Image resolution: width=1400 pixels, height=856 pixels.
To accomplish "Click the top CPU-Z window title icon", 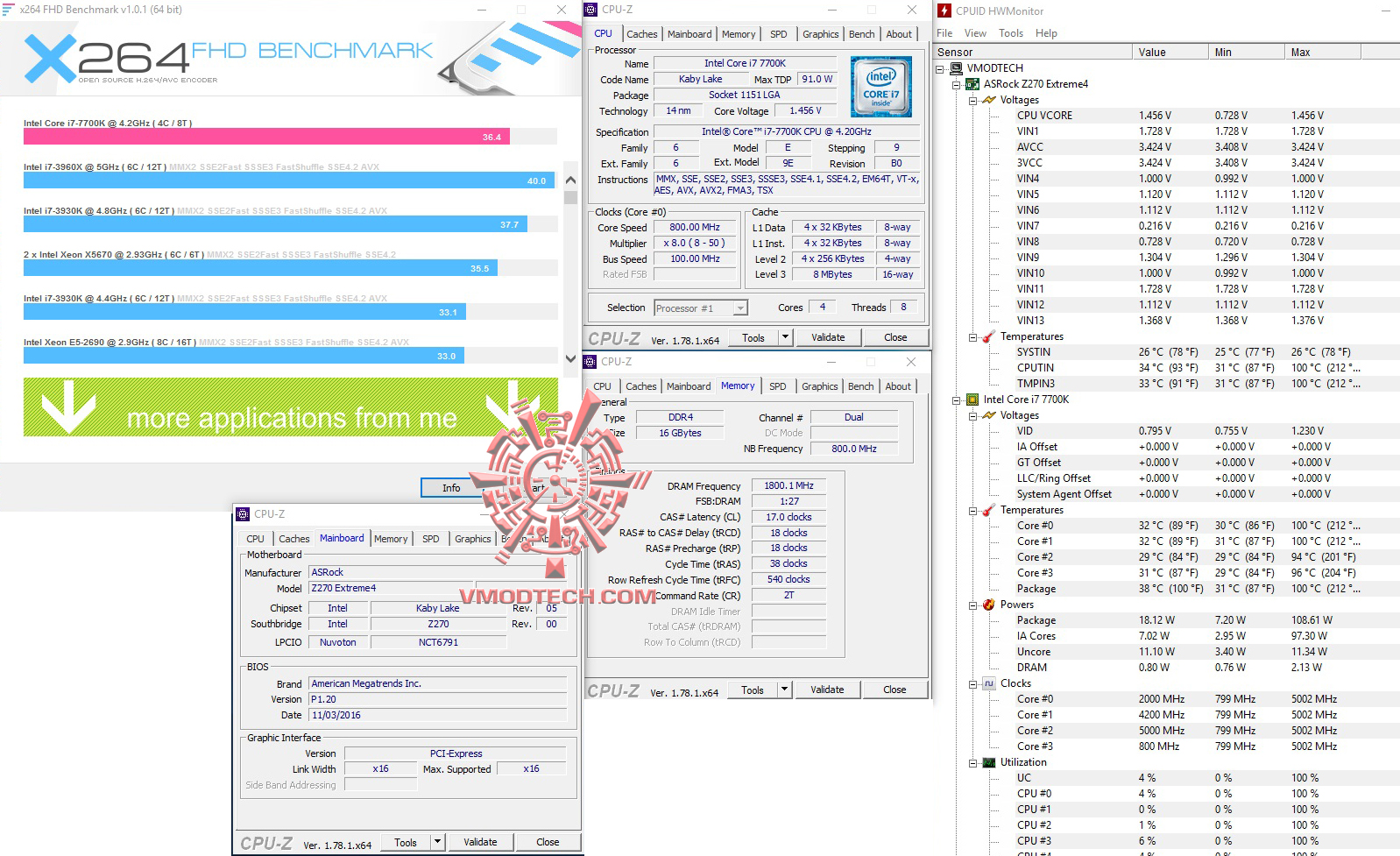I will click(x=590, y=9).
